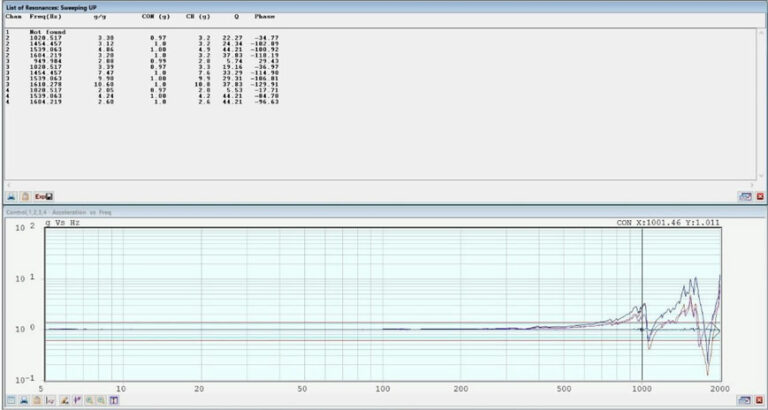Click the print icon in the resonance list toolbar

point(12,196)
